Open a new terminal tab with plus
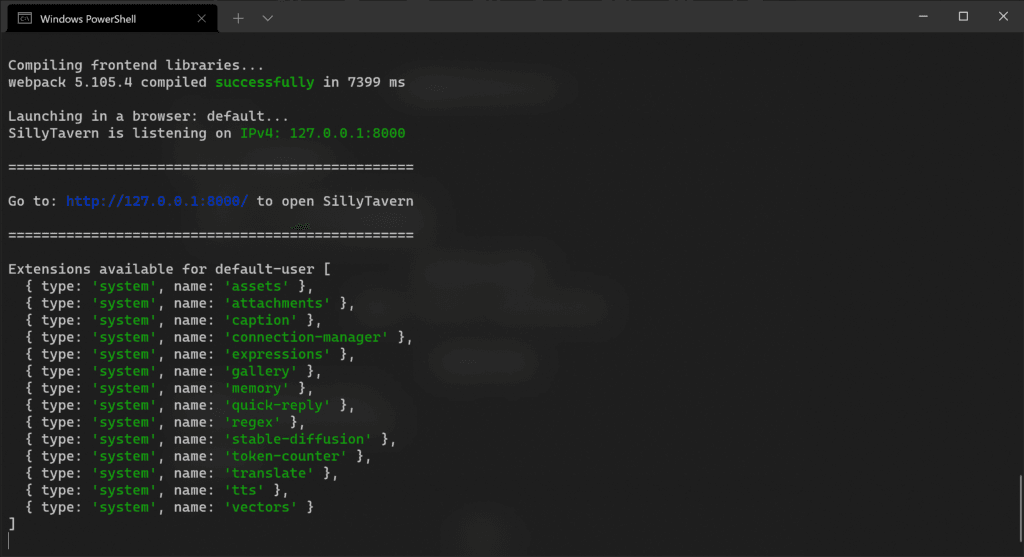Screen dimensions: 1024x557 238,18
